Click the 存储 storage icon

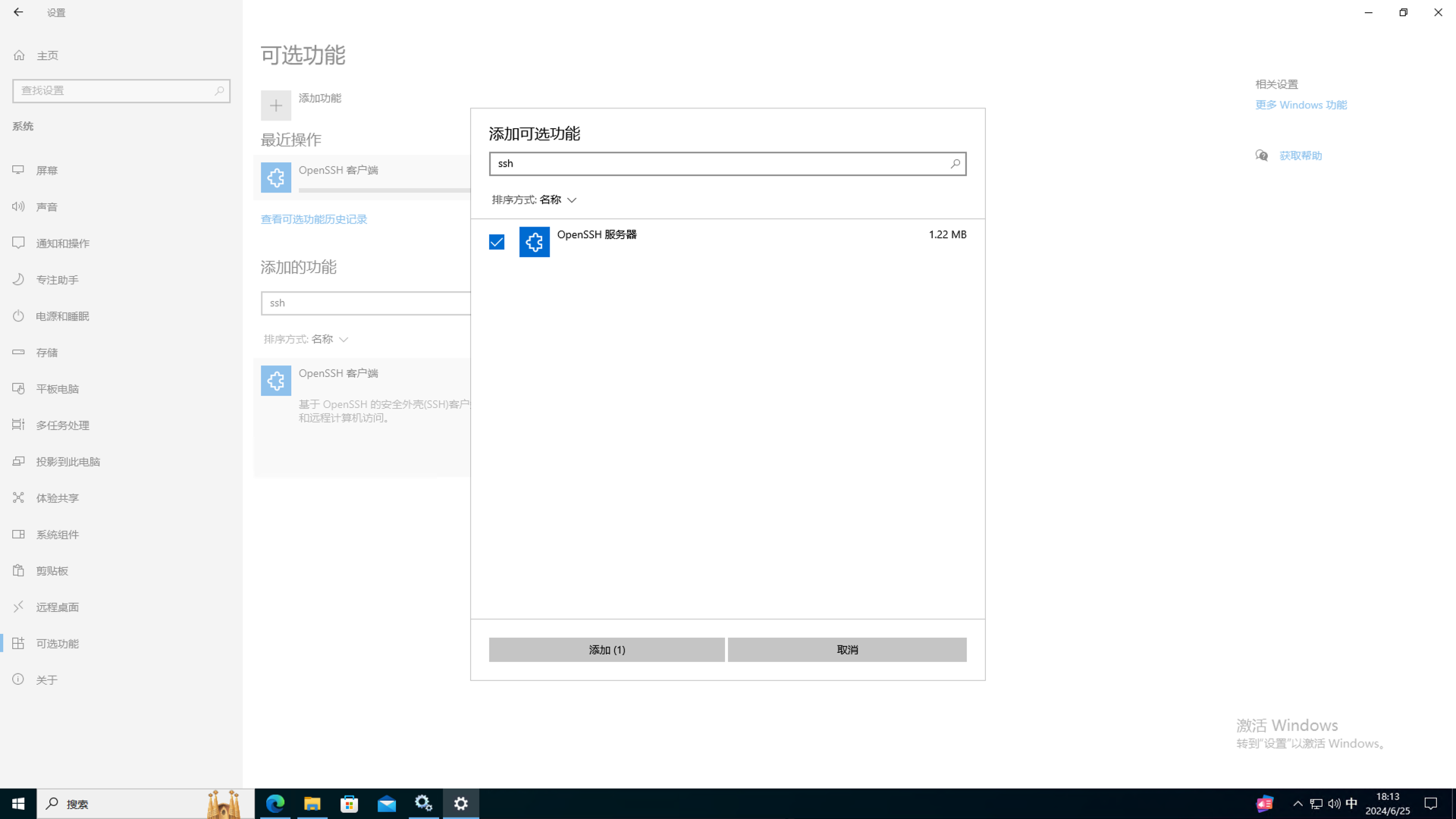(x=18, y=352)
